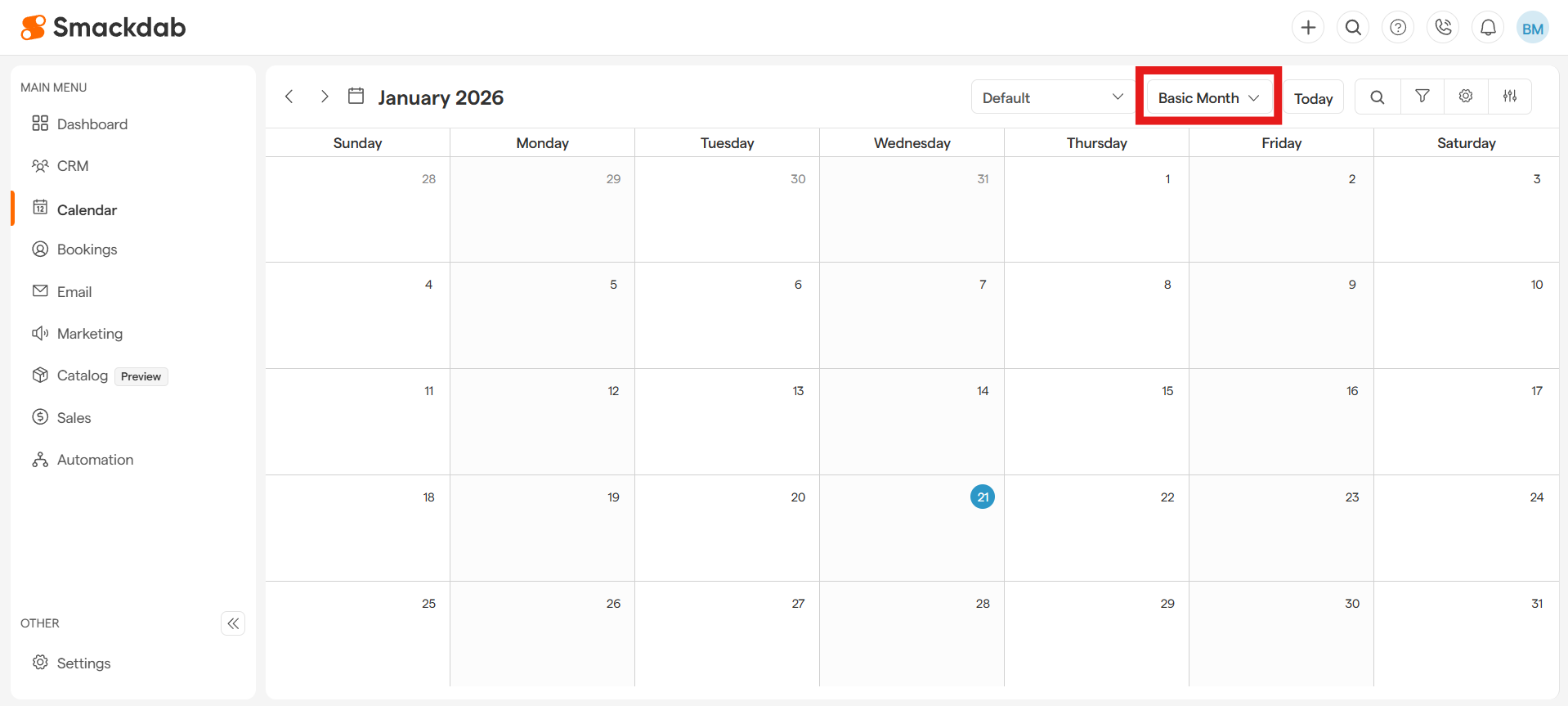Select January 21 highlighted date
The width and height of the screenshot is (1568, 706).
point(982,497)
